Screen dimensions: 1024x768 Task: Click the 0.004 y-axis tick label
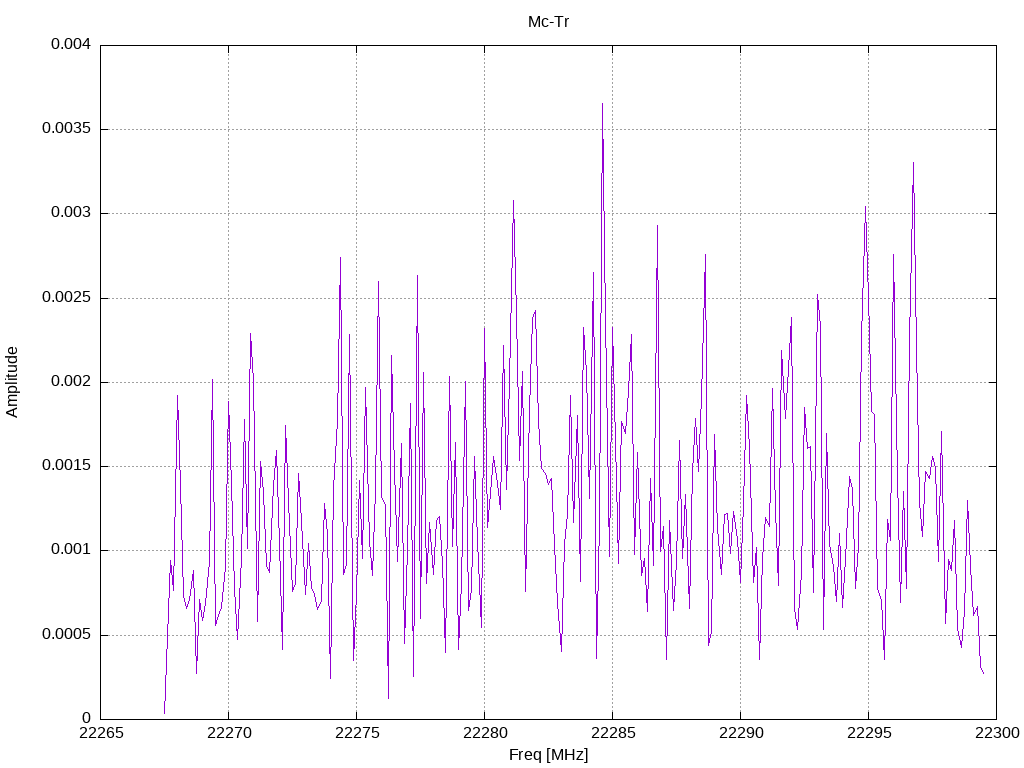(71, 45)
